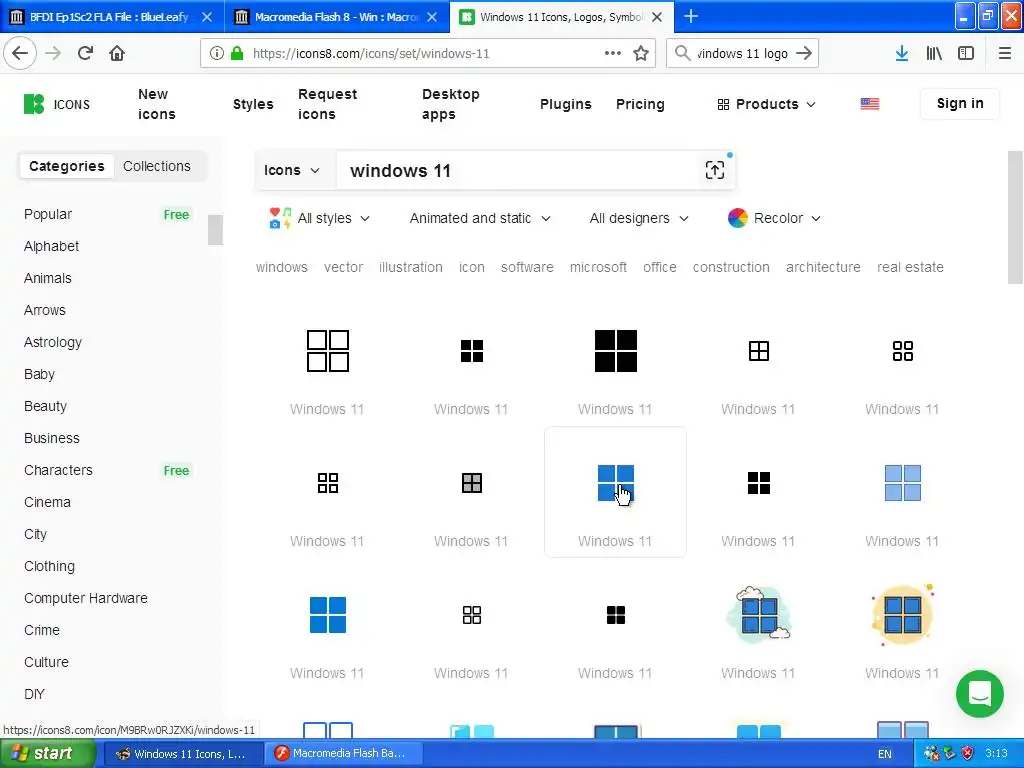1024x768 pixels.
Task: Click the Windows 11 Icons taskbar button
Action: (x=184, y=753)
